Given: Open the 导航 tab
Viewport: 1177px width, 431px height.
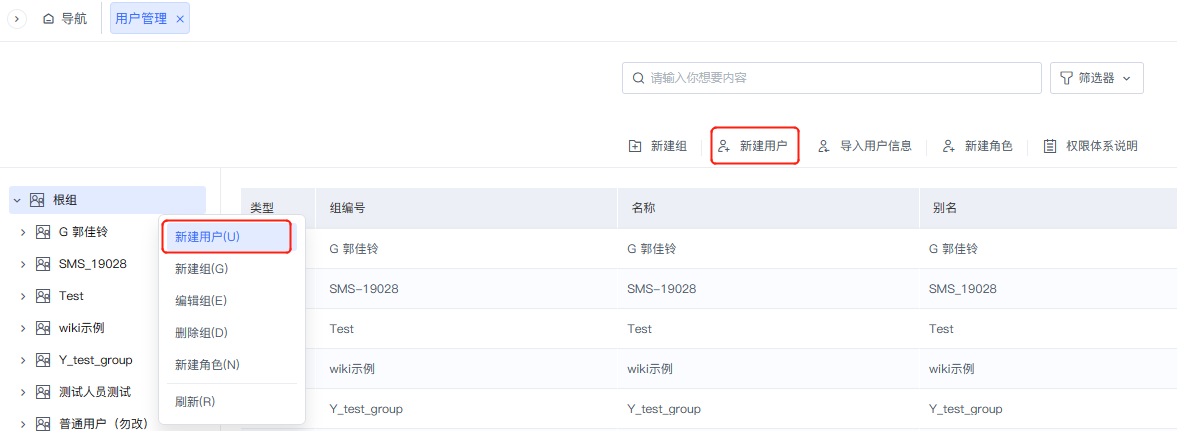Looking at the screenshot, I should [65, 19].
